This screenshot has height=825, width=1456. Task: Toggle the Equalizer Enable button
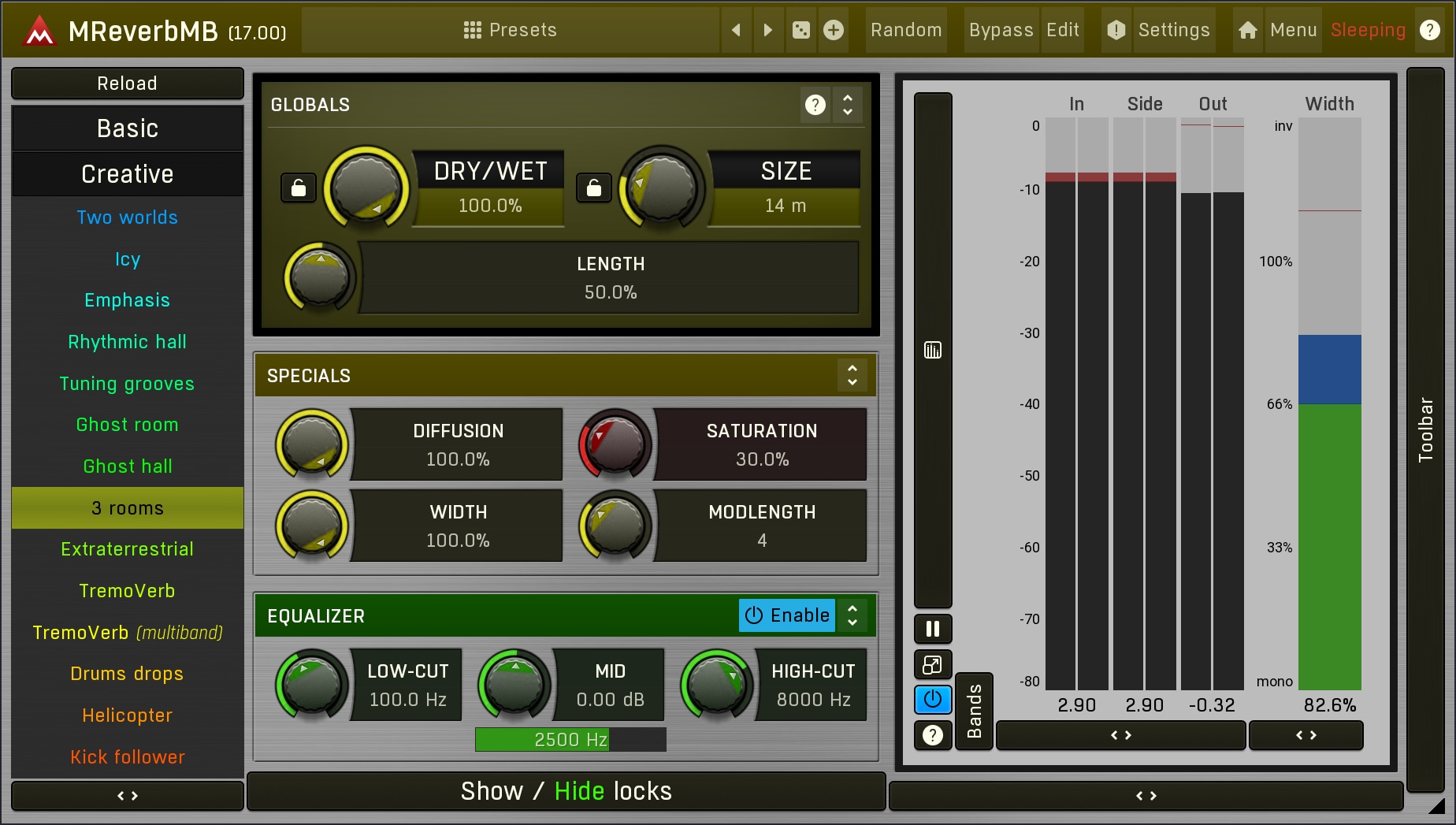pos(787,615)
